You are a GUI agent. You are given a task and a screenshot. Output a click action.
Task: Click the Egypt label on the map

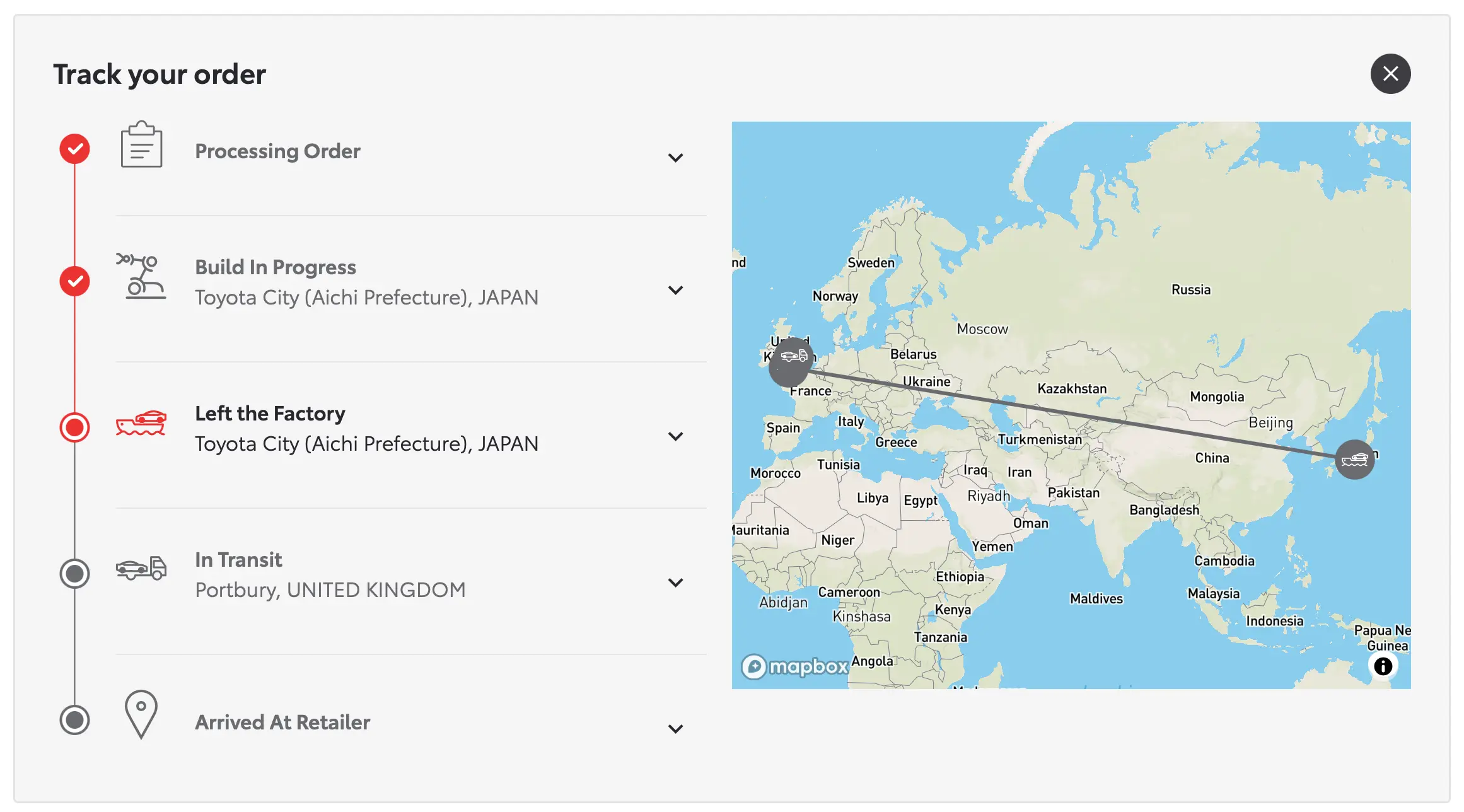921,501
